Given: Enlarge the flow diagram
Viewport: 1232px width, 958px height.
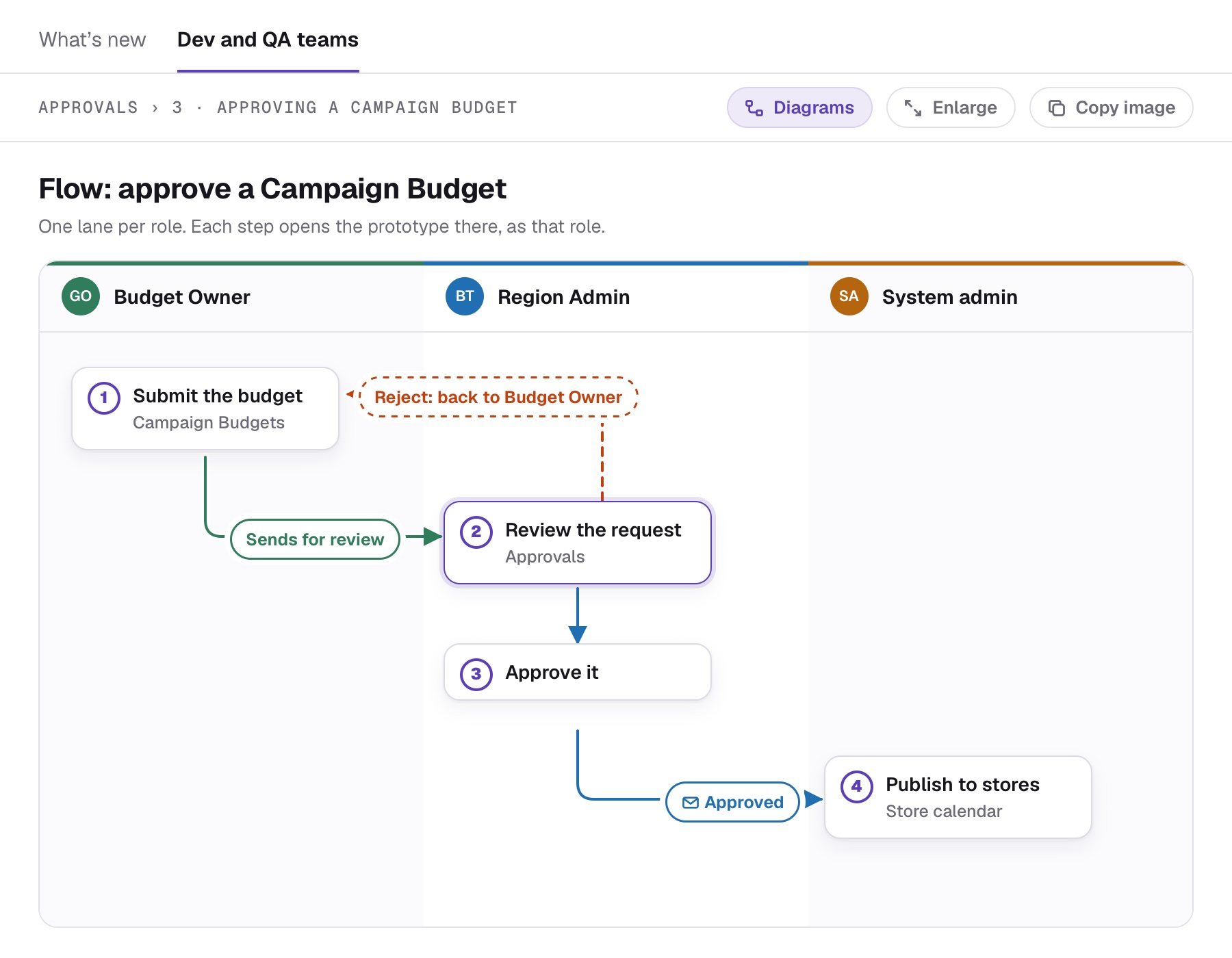Looking at the screenshot, I should 951,107.
